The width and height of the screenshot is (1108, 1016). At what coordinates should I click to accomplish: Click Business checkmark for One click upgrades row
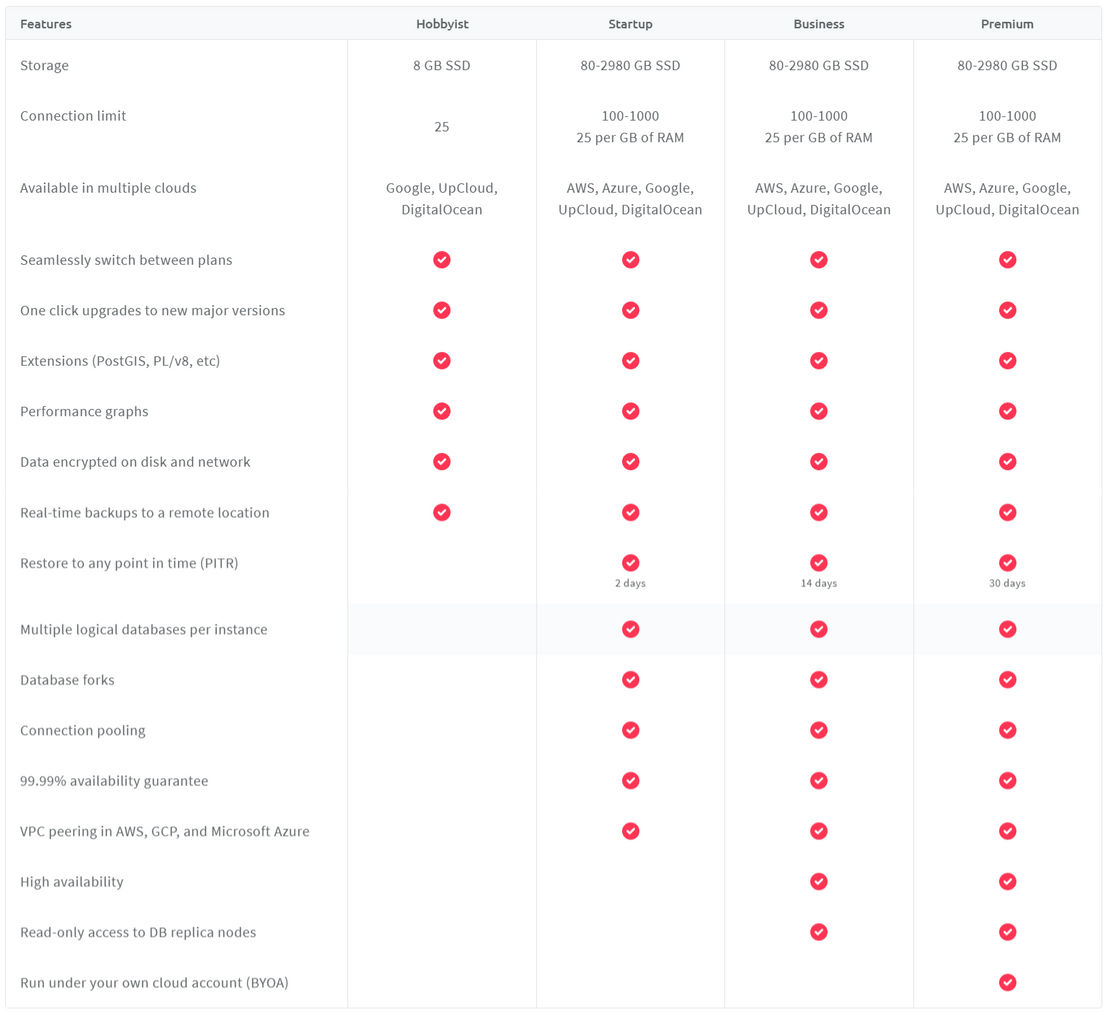(818, 310)
